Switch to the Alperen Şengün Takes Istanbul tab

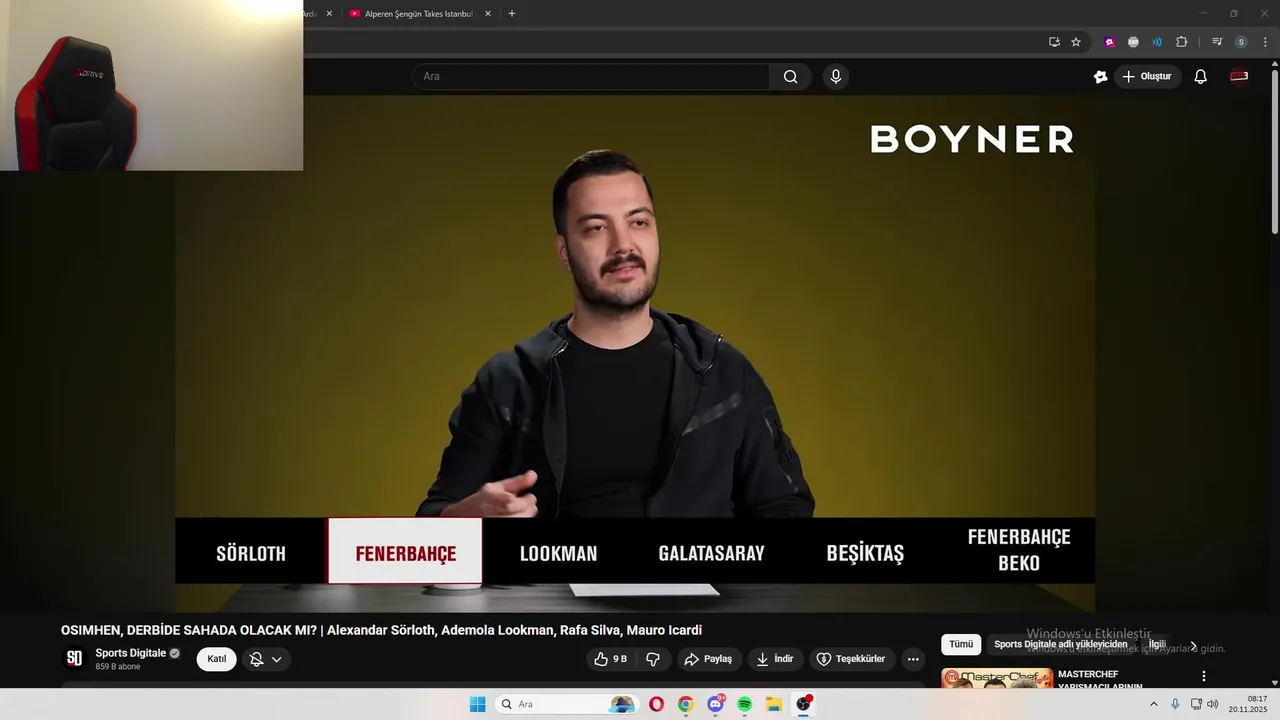[418, 14]
